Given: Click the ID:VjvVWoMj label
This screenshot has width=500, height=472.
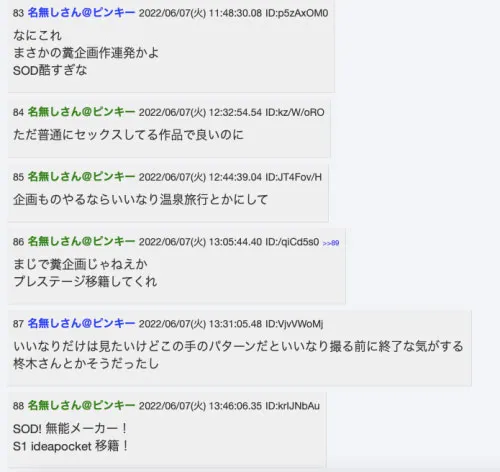Looking at the screenshot, I should point(294,324).
